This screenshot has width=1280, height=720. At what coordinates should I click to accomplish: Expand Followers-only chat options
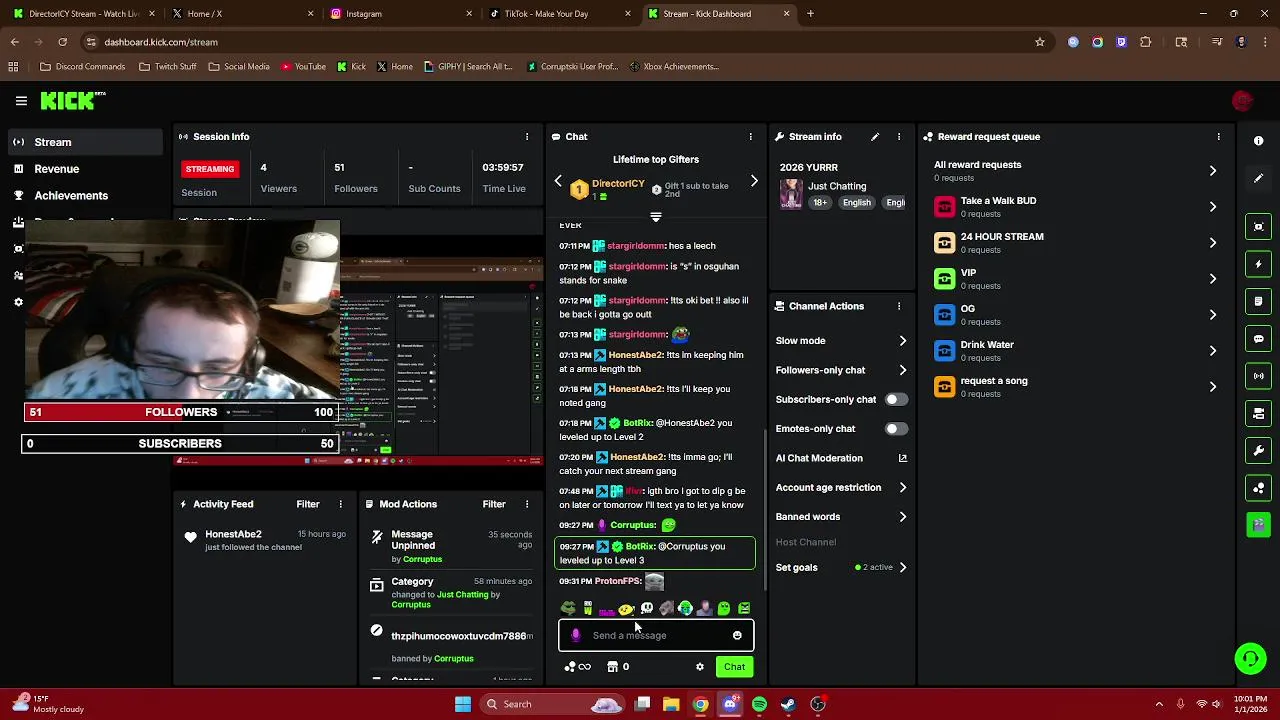click(902, 370)
